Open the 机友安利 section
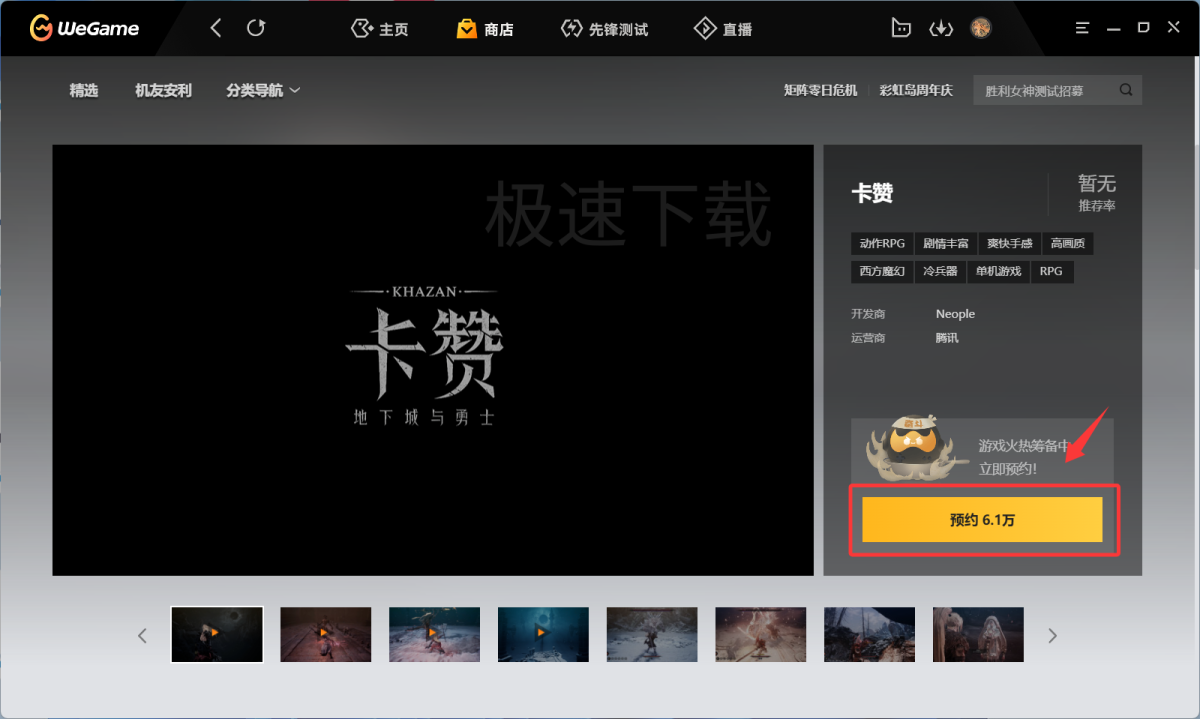 [x=163, y=90]
